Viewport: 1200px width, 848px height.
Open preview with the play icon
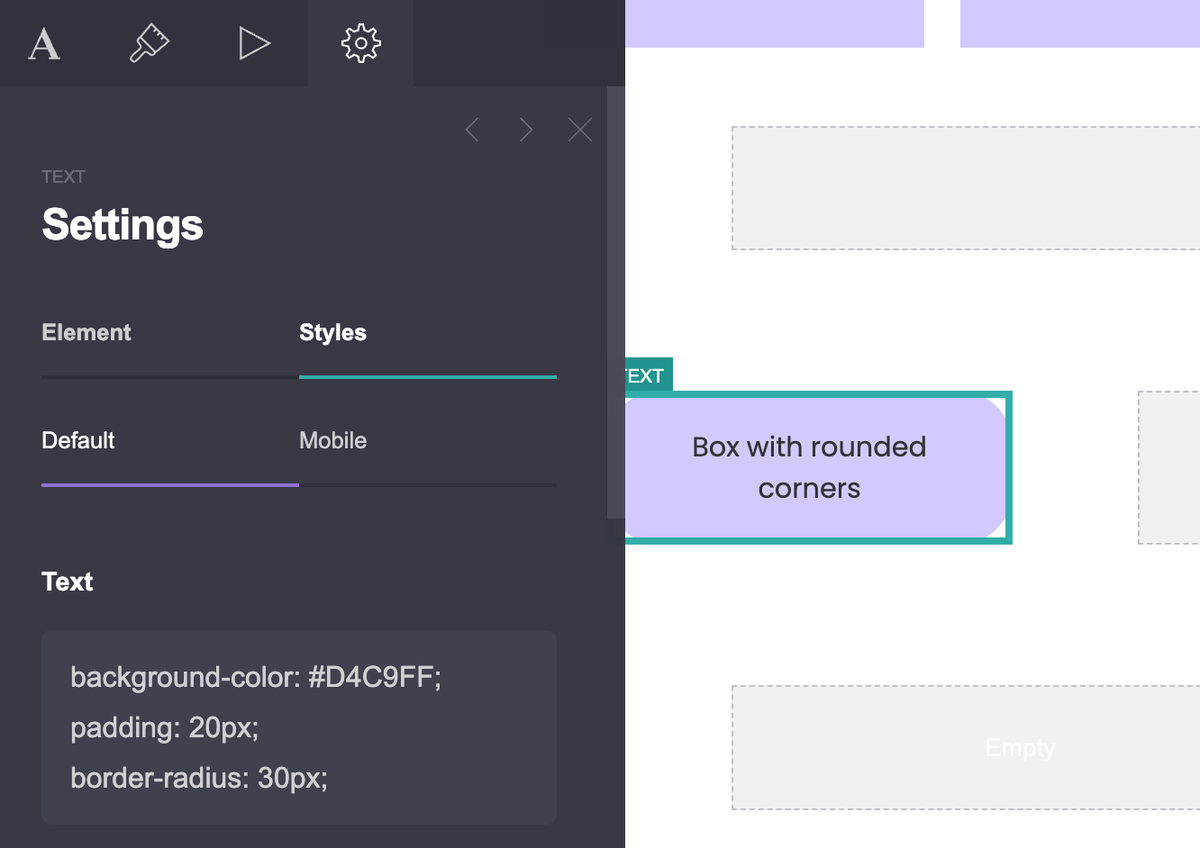pos(255,43)
